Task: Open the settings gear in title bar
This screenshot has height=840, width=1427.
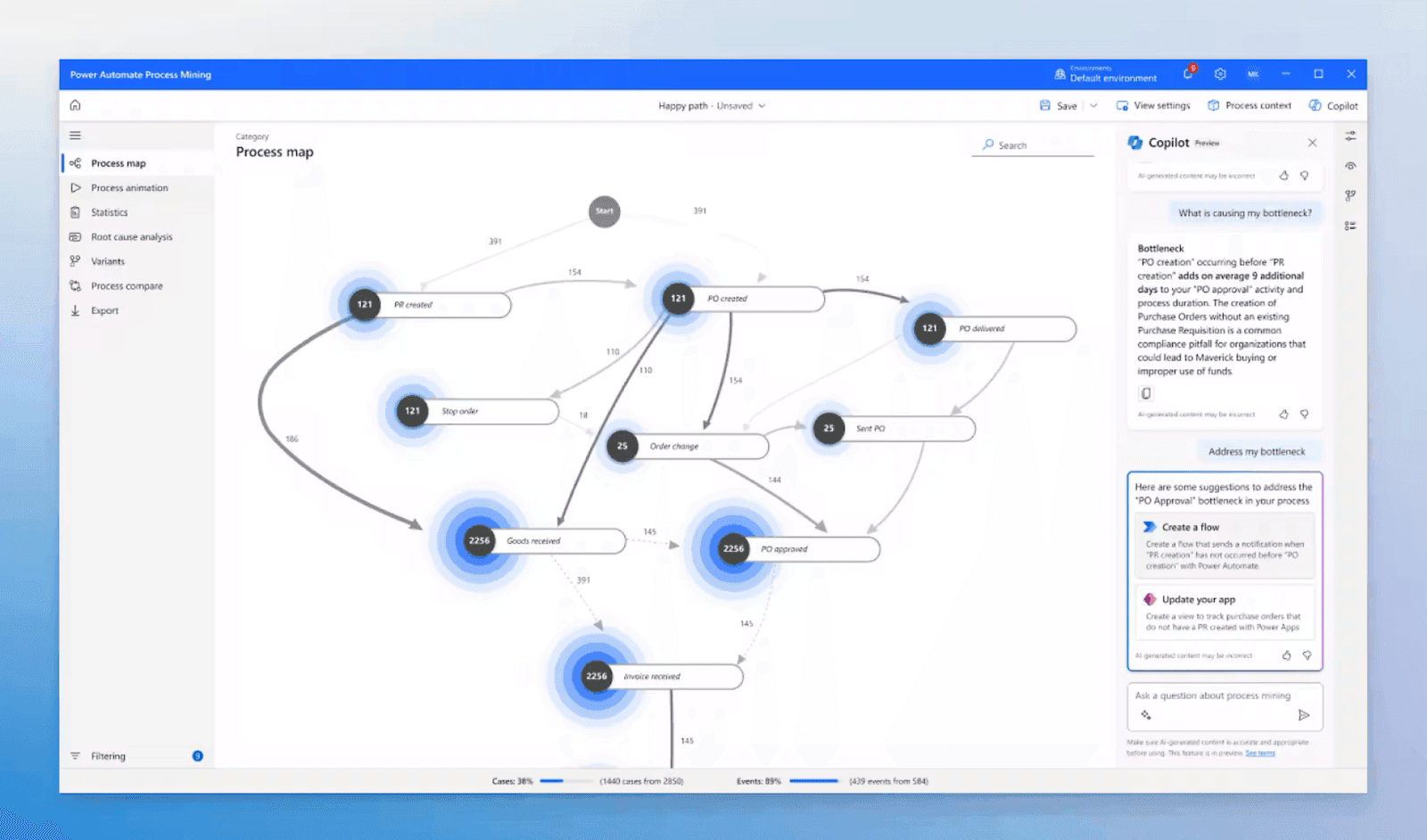Action: (1220, 75)
